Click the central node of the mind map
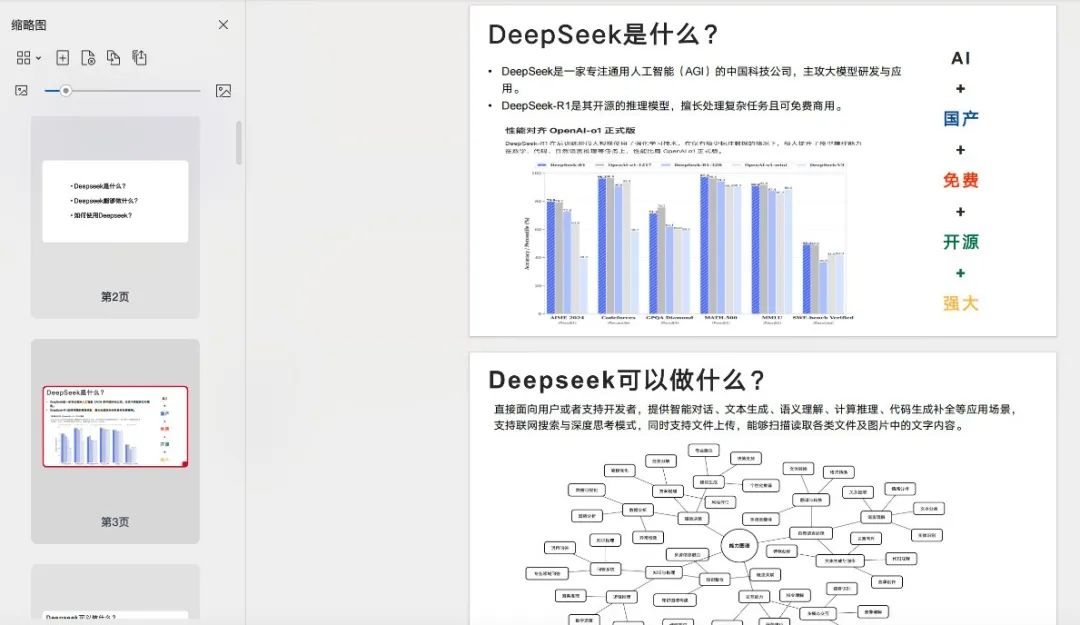The height and width of the screenshot is (625, 1080). pos(739,546)
